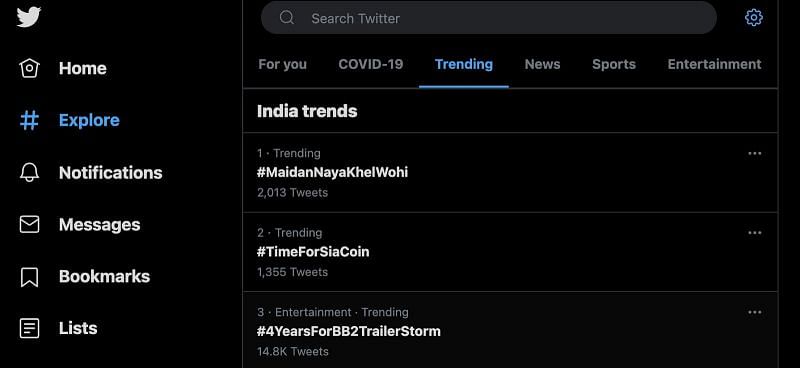Open Bookmarks ribbon icon
The image size is (800, 368).
pyautogui.click(x=29, y=277)
